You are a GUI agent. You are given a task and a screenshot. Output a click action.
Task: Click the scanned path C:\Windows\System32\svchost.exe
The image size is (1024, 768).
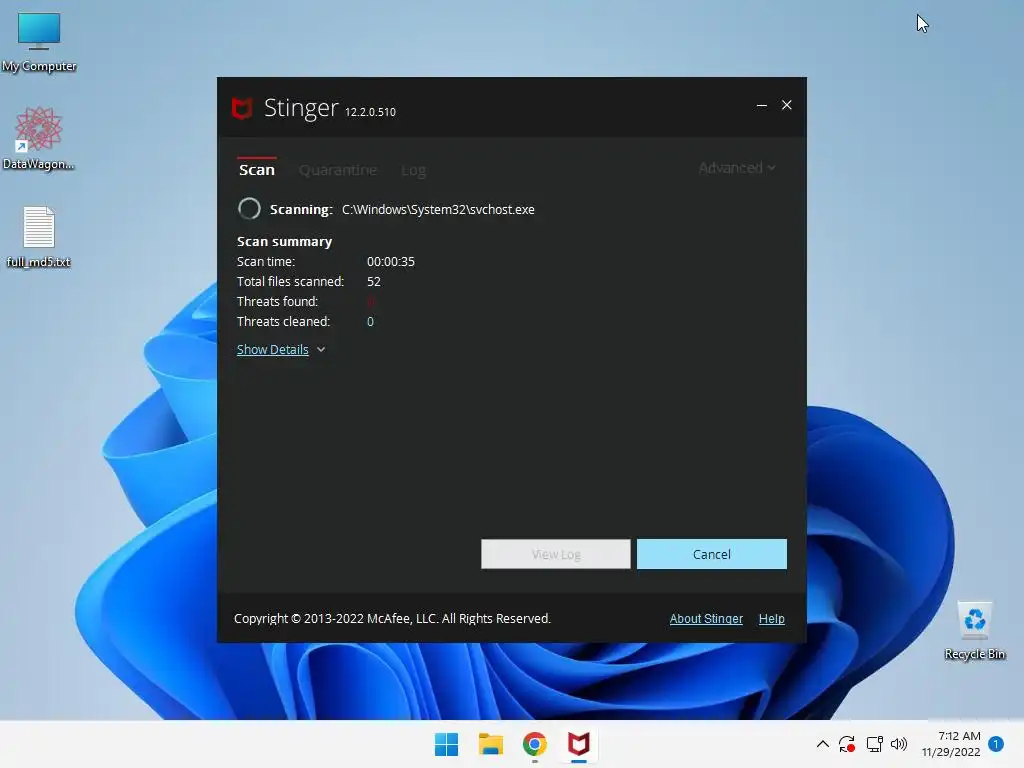tap(438, 210)
